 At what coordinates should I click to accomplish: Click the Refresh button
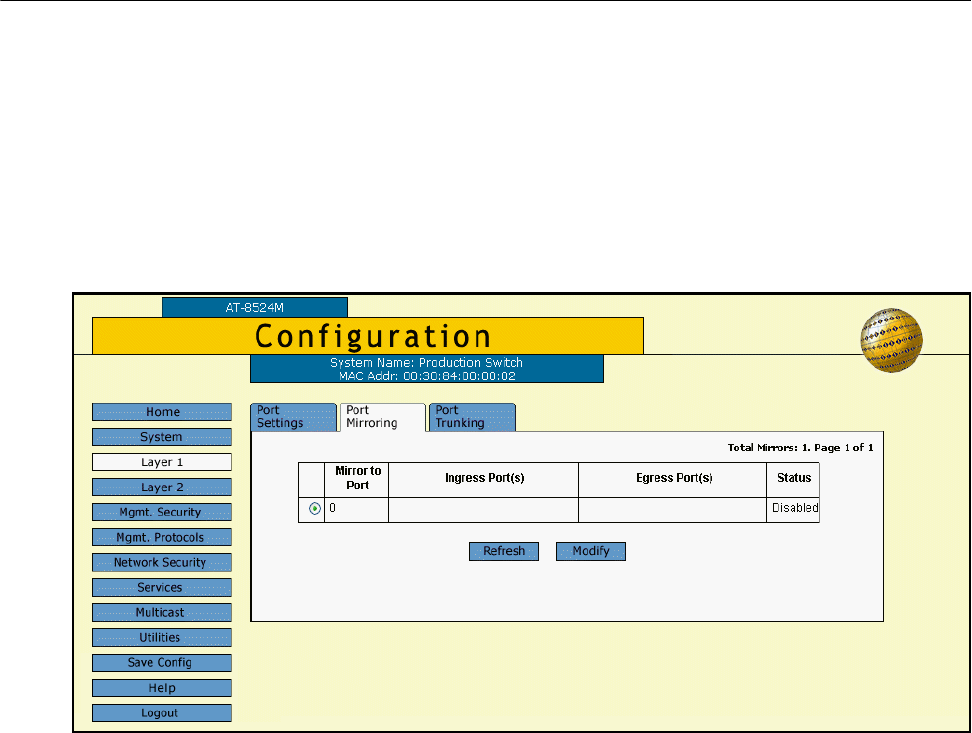coord(504,551)
